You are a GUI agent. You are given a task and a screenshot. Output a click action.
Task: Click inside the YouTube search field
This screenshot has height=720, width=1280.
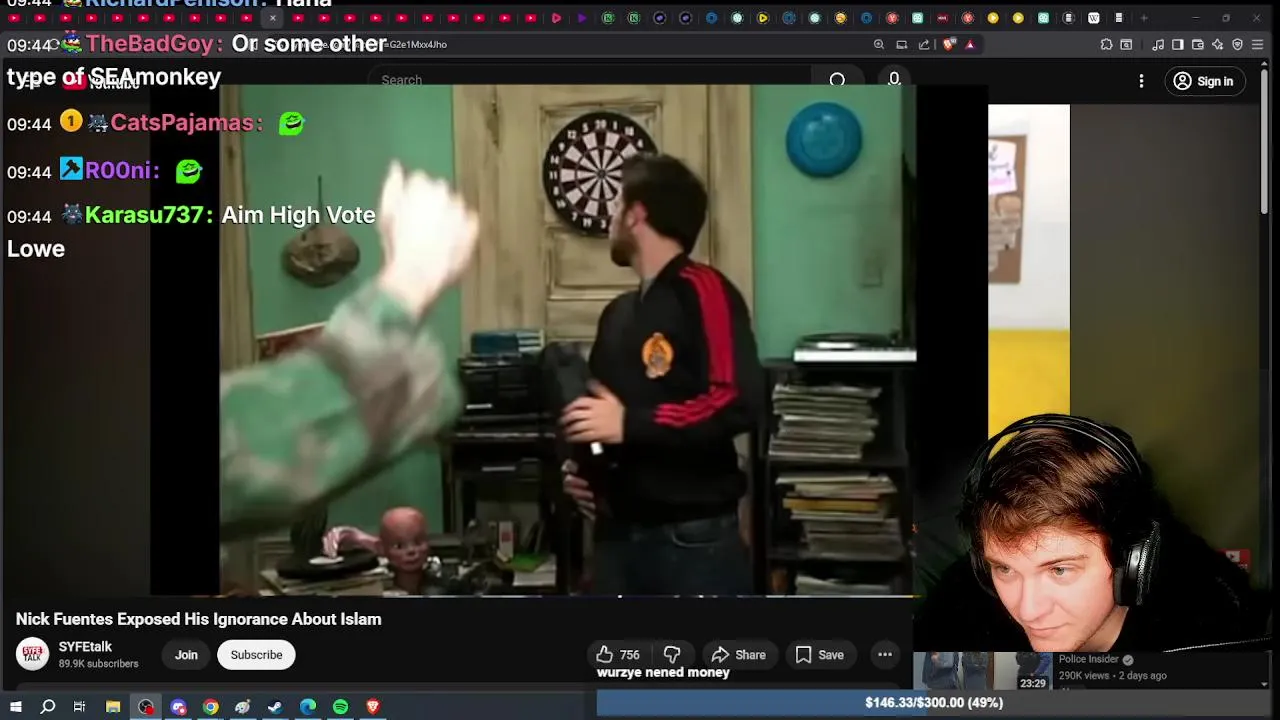[x=590, y=80]
